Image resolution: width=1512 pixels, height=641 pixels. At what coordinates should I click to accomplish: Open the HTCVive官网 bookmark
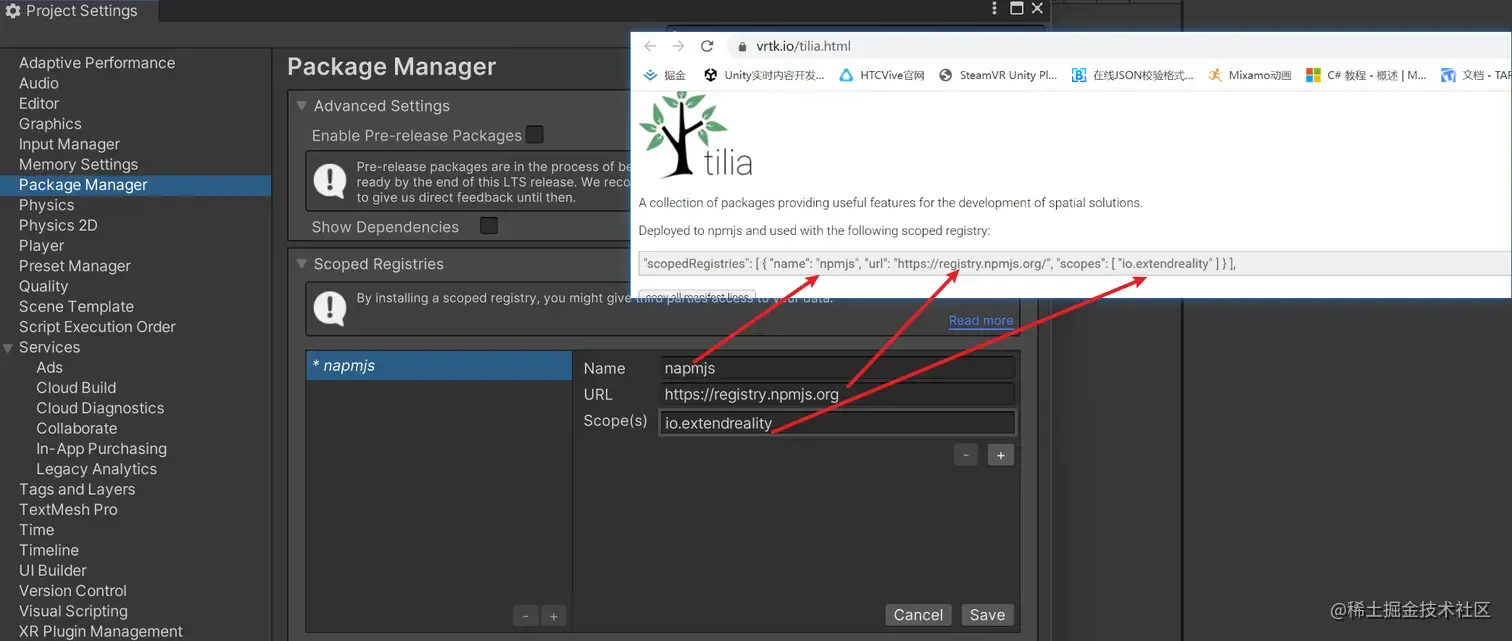881,75
